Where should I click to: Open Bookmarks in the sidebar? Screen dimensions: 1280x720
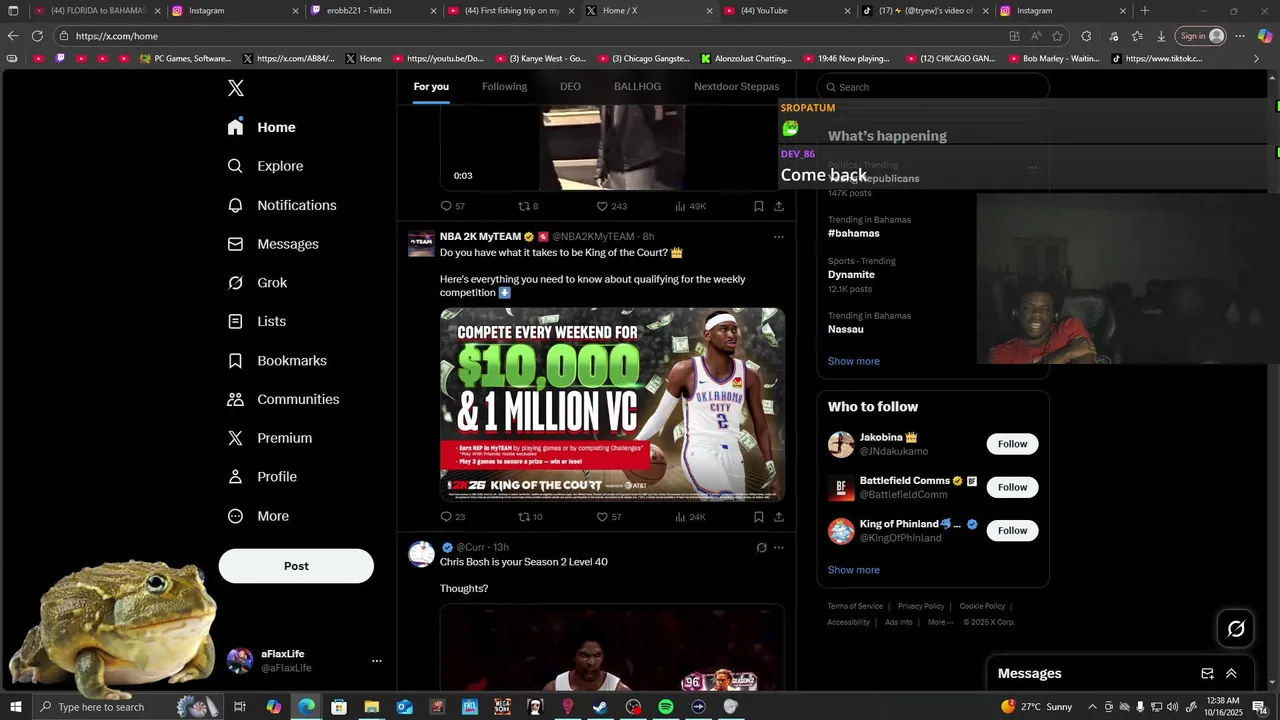tap(277, 360)
